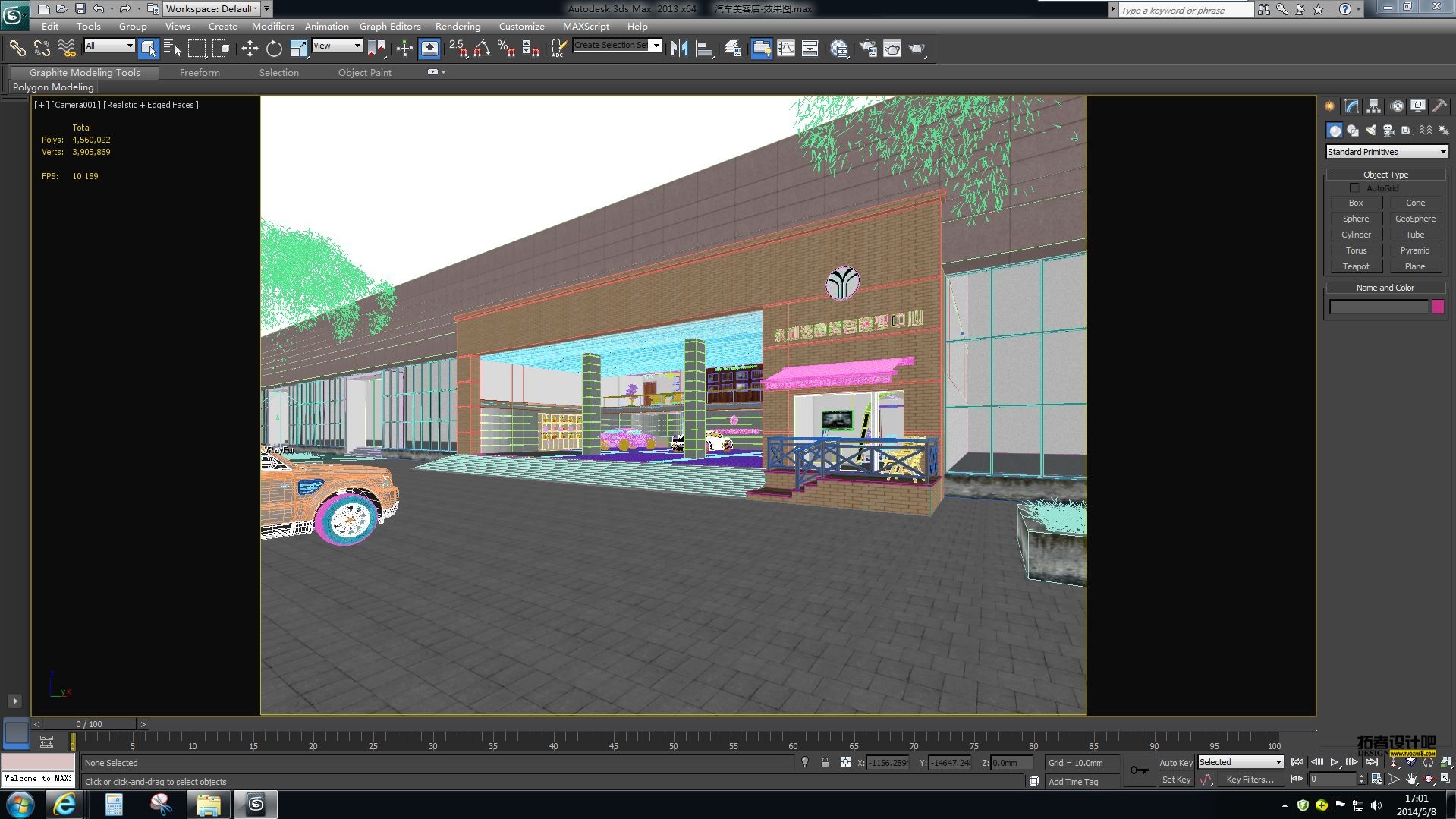Toggle the Window/Crossing selection button
The height and width of the screenshot is (819, 1456).
(x=221, y=49)
